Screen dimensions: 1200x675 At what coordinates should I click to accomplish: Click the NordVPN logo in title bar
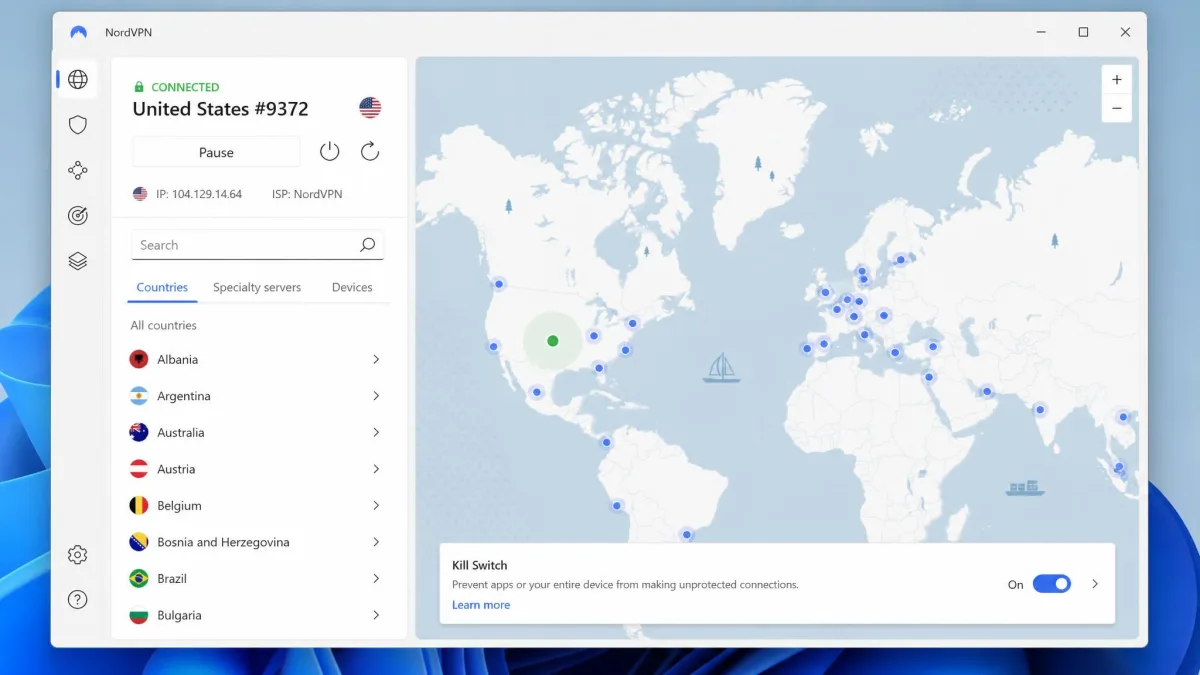[x=78, y=32]
